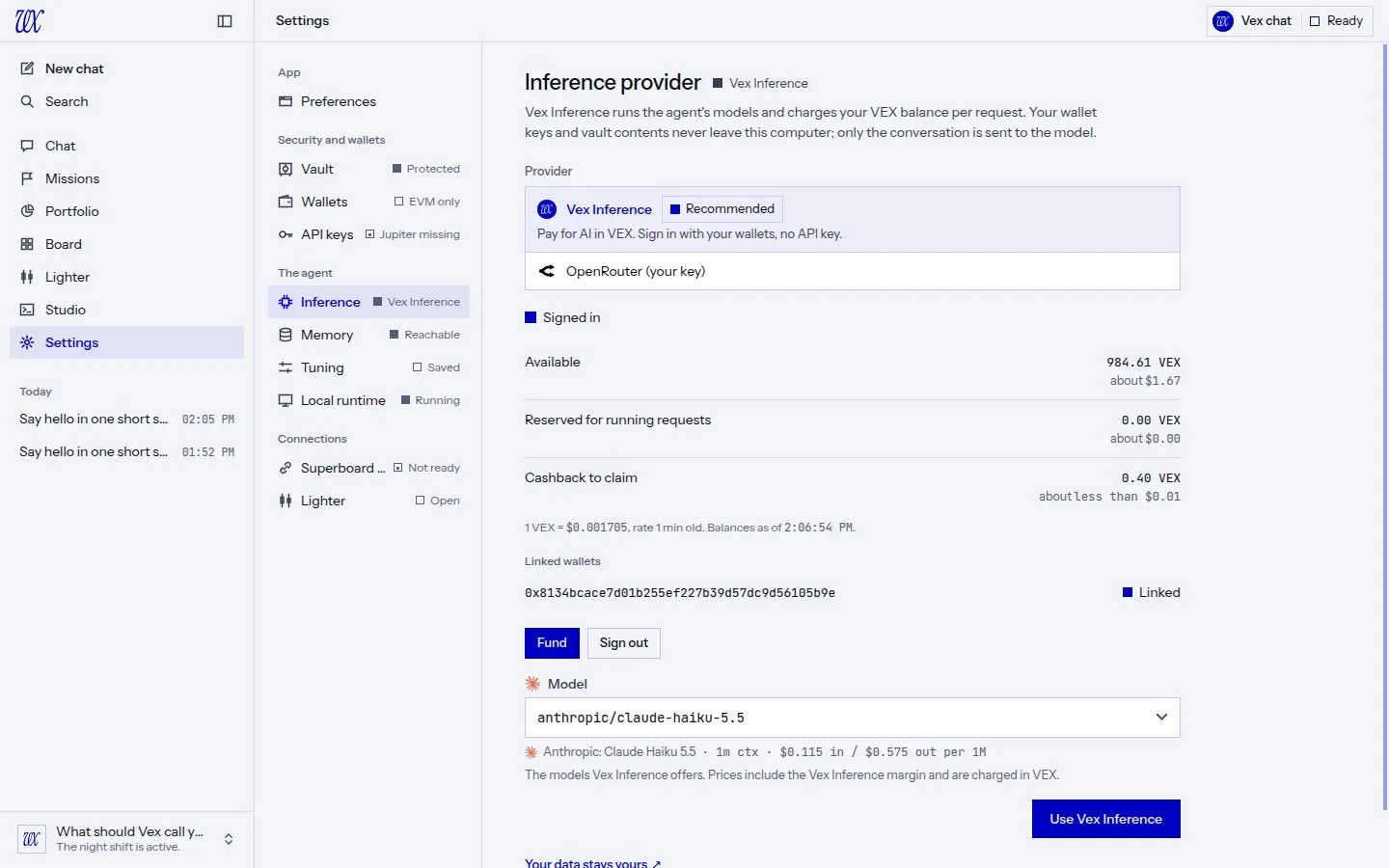Click the Tuning sliders icon
1389x868 pixels.
[286, 367]
